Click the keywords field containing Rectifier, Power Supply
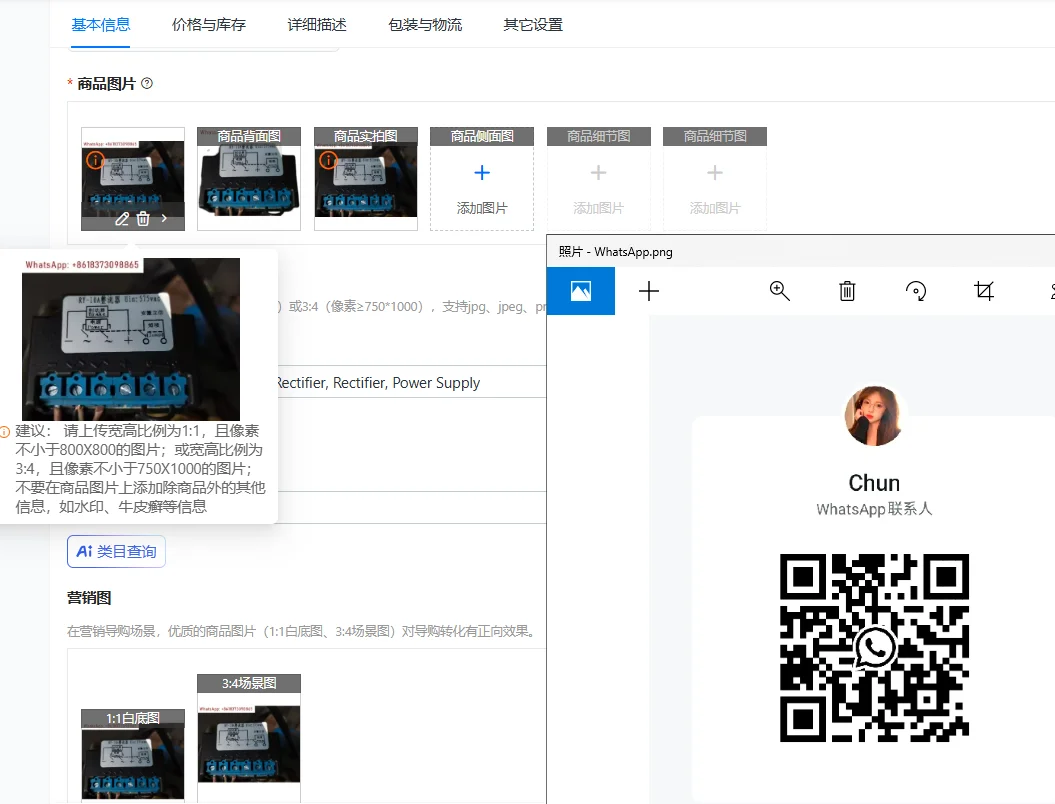This screenshot has height=804, width=1055. [x=400, y=382]
